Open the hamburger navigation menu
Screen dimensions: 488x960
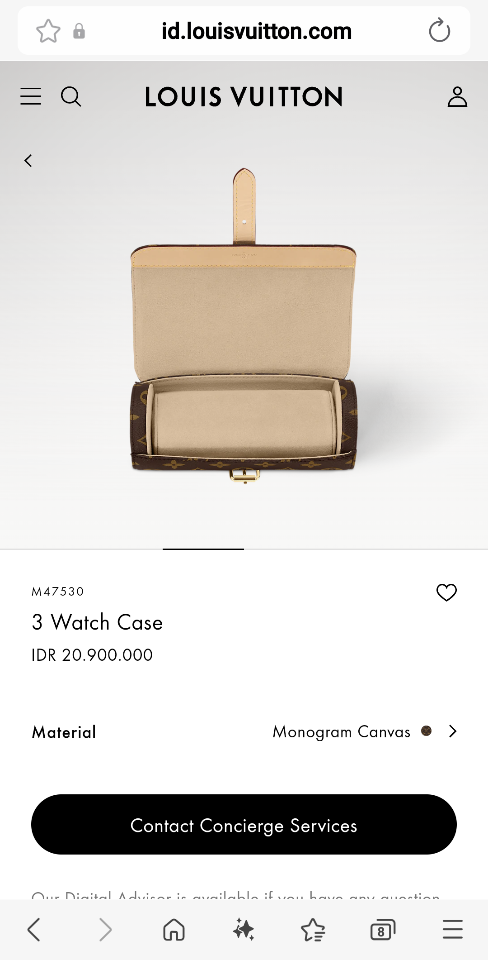pyautogui.click(x=31, y=97)
